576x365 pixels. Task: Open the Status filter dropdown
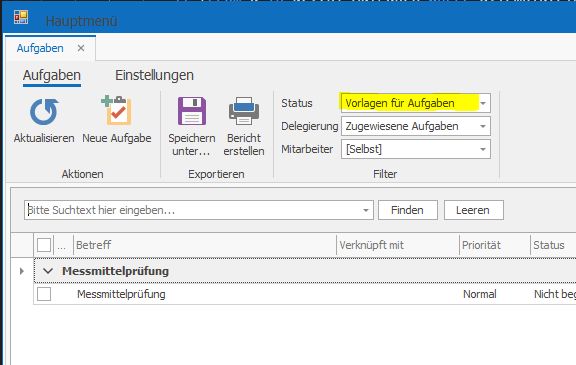[x=483, y=103]
